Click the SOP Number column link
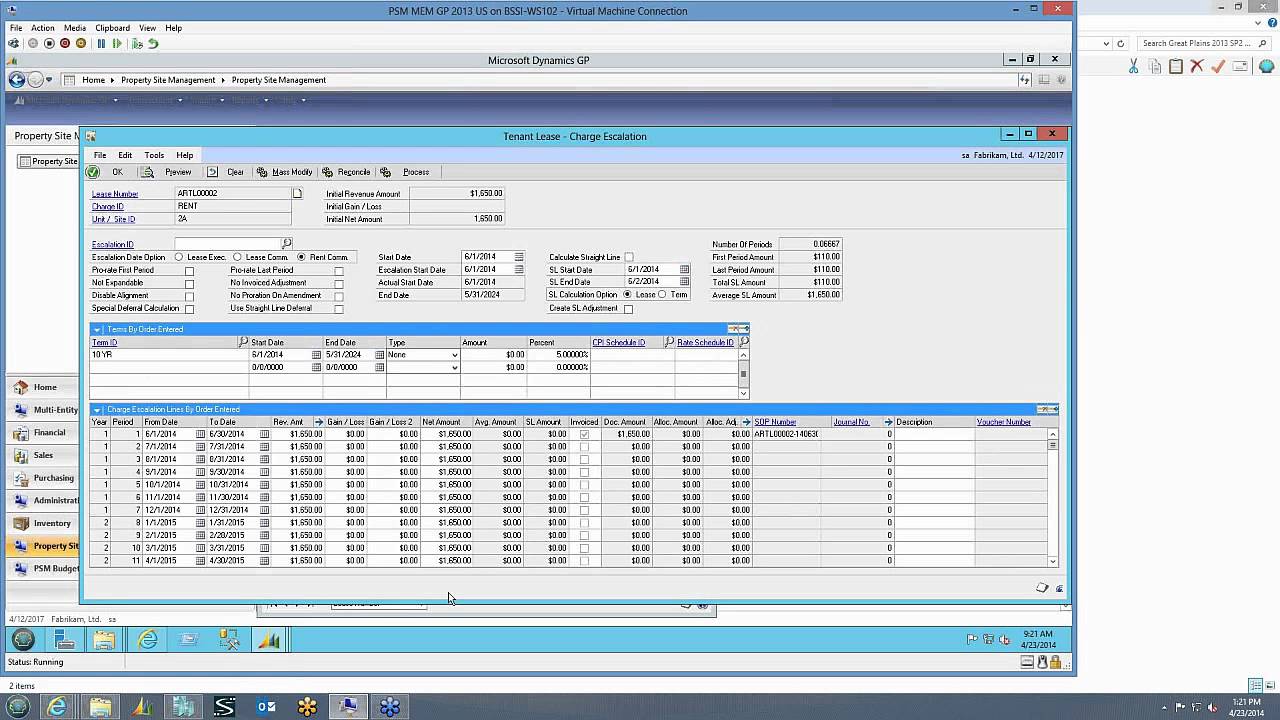1280x720 pixels. point(775,422)
